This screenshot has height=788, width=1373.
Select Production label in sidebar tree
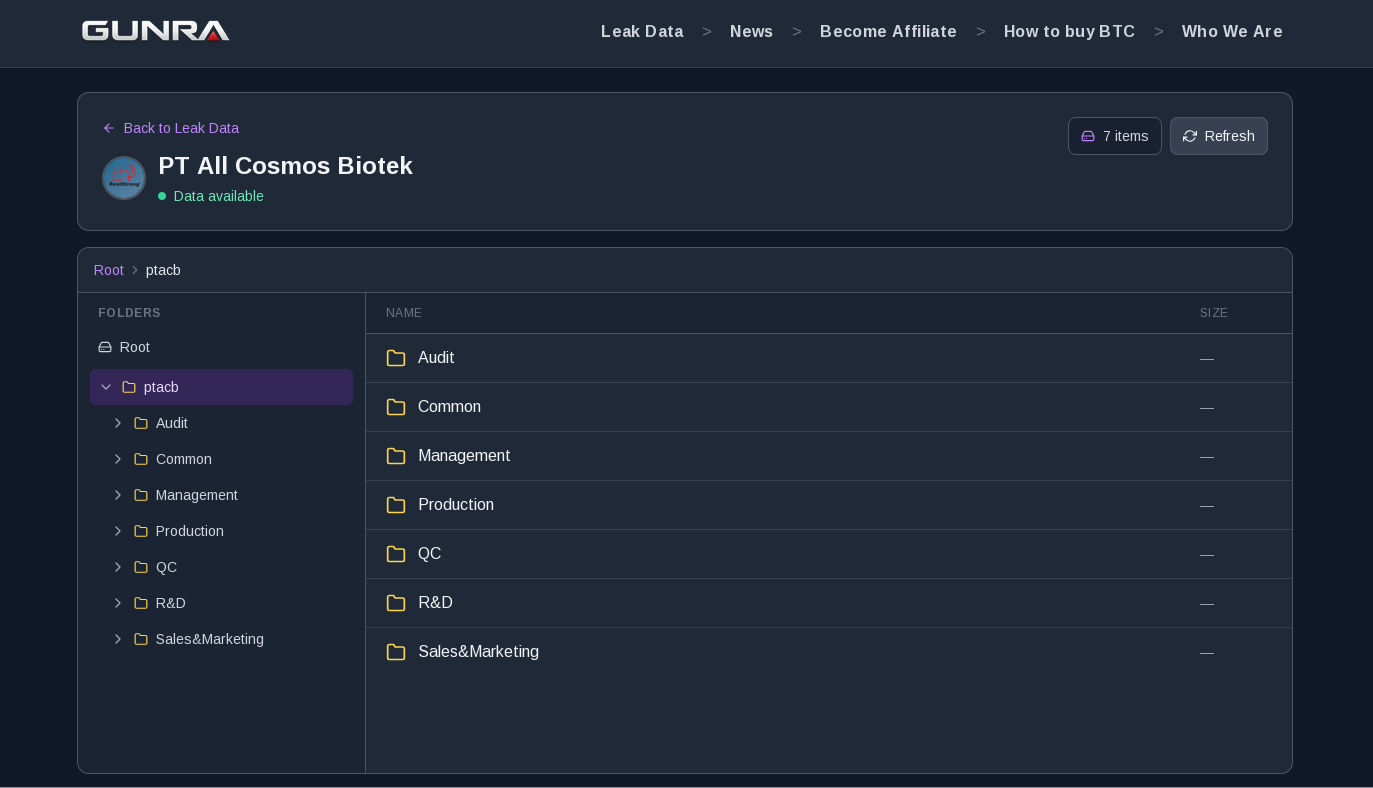(190, 531)
